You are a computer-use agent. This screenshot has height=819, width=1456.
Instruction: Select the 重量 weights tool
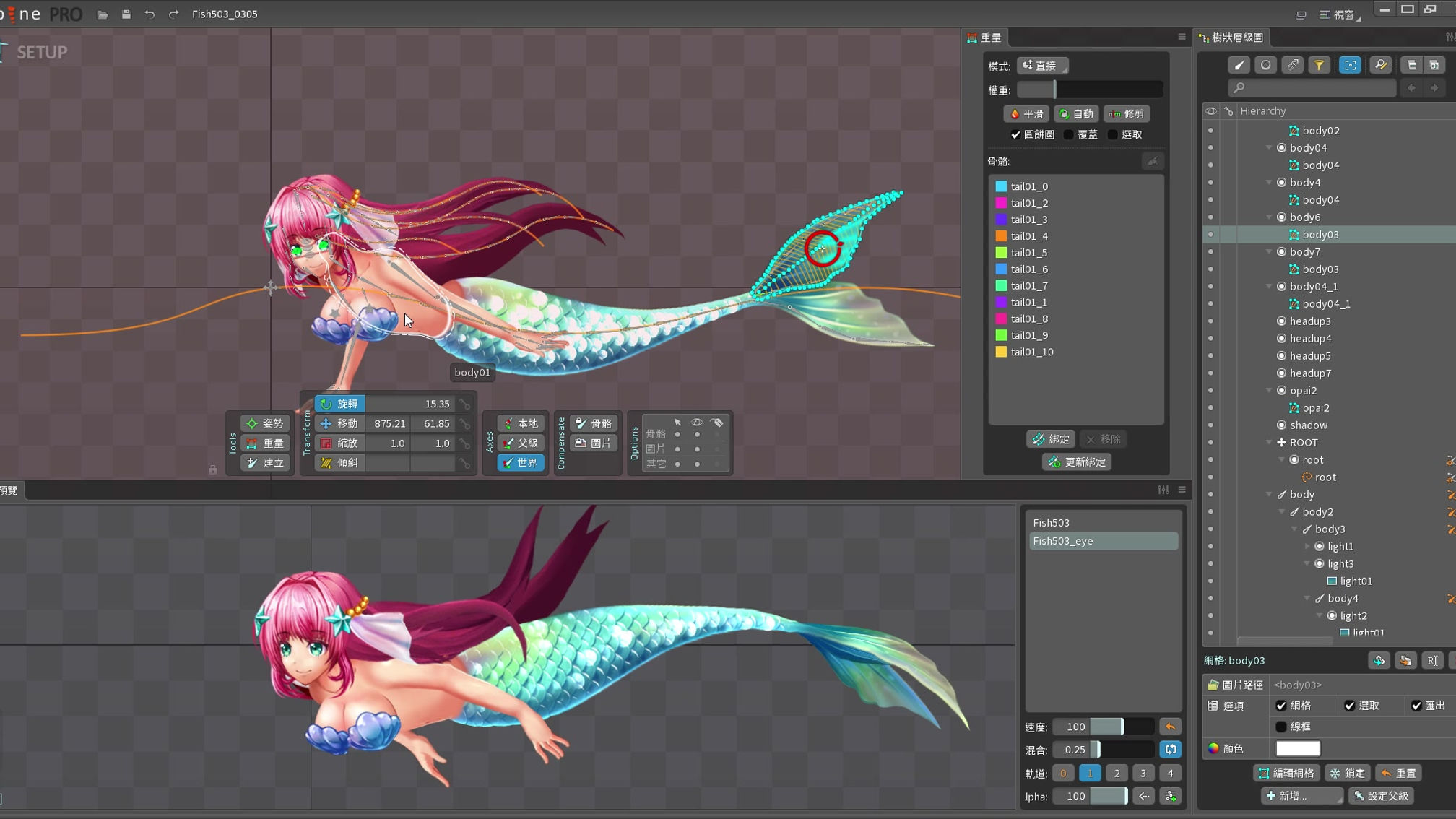[265, 443]
